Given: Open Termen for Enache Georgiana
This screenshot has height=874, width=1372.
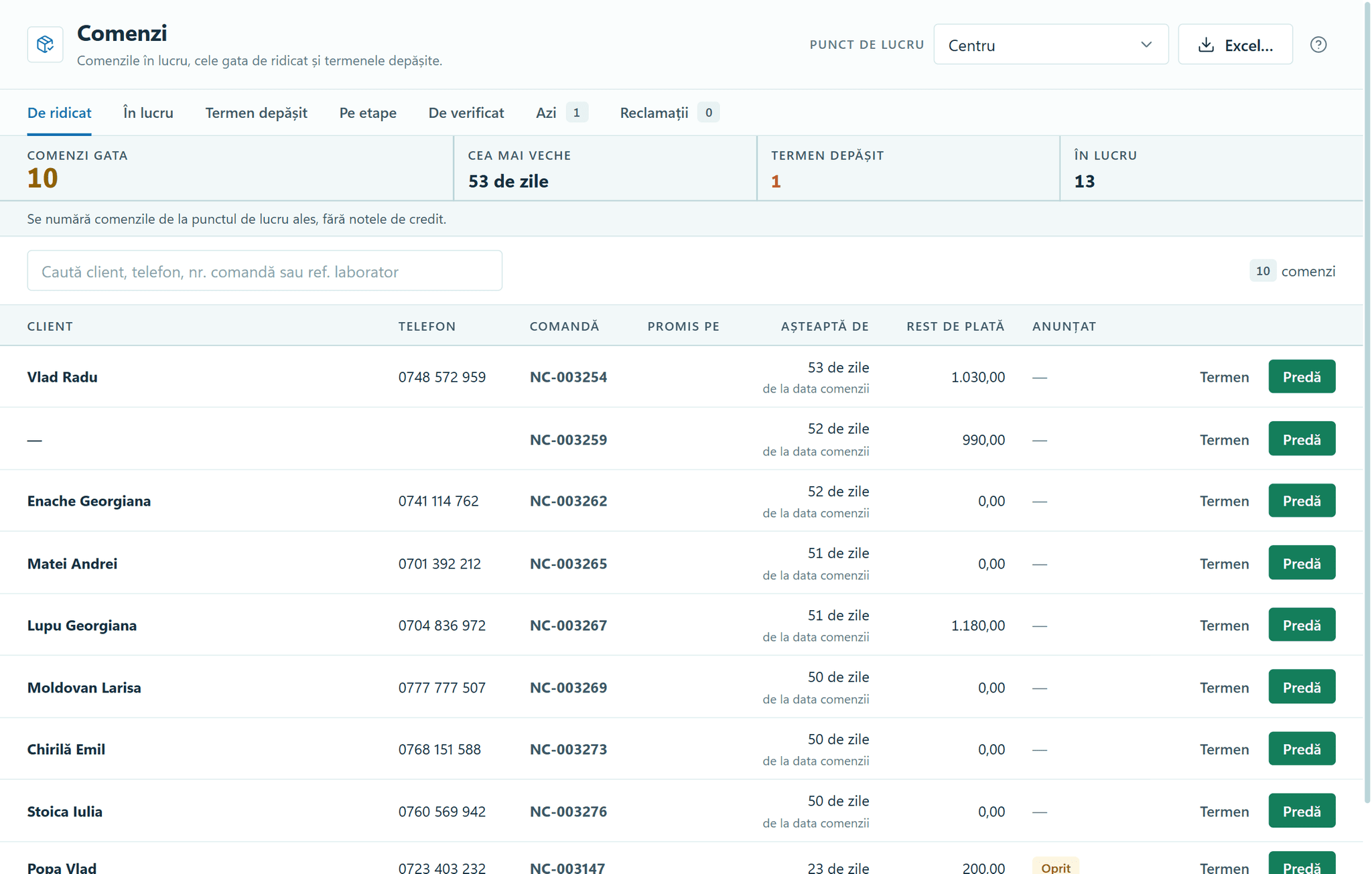Looking at the screenshot, I should click(1224, 501).
